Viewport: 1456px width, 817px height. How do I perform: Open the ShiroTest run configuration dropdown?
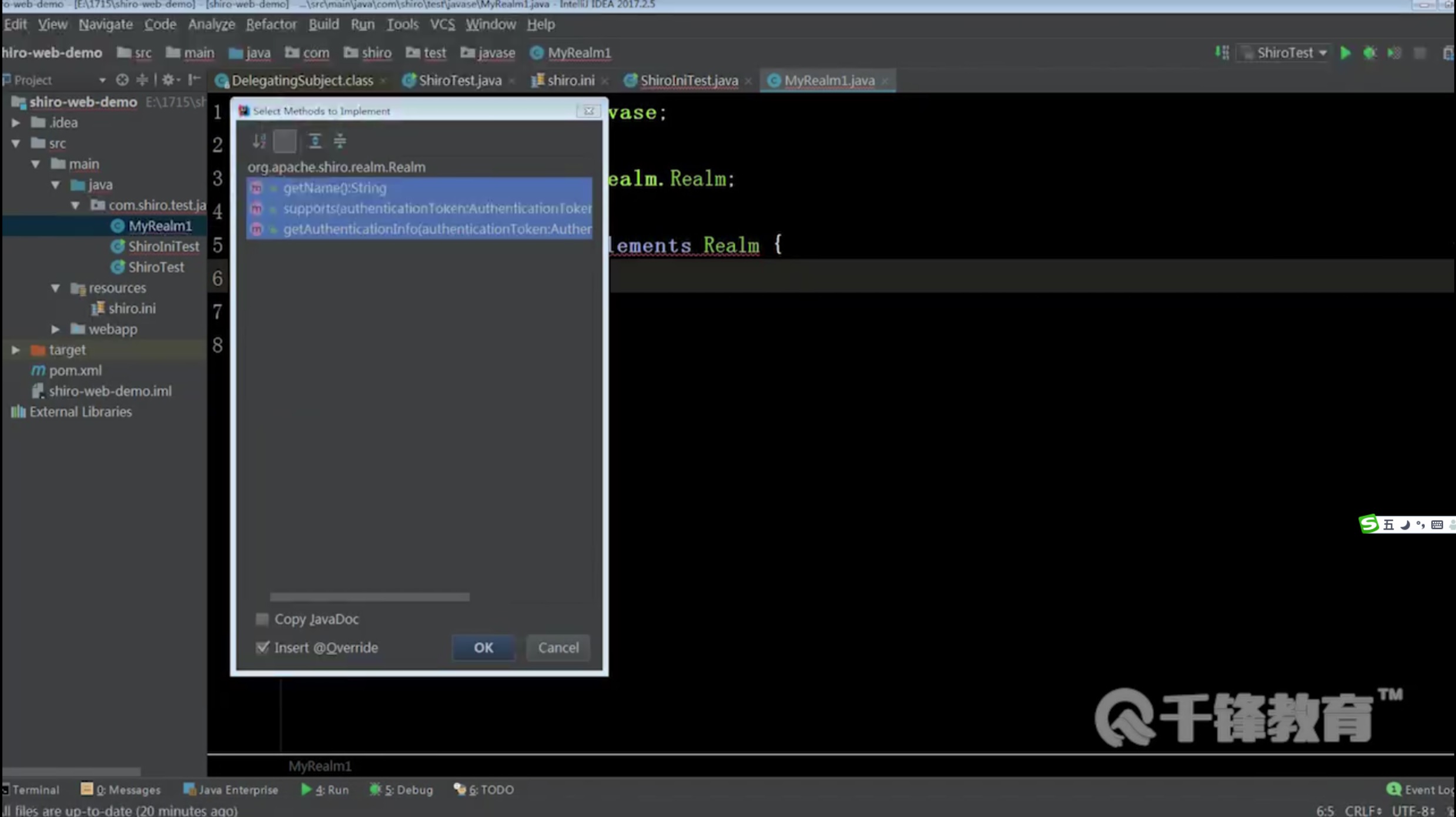(x=1285, y=53)
